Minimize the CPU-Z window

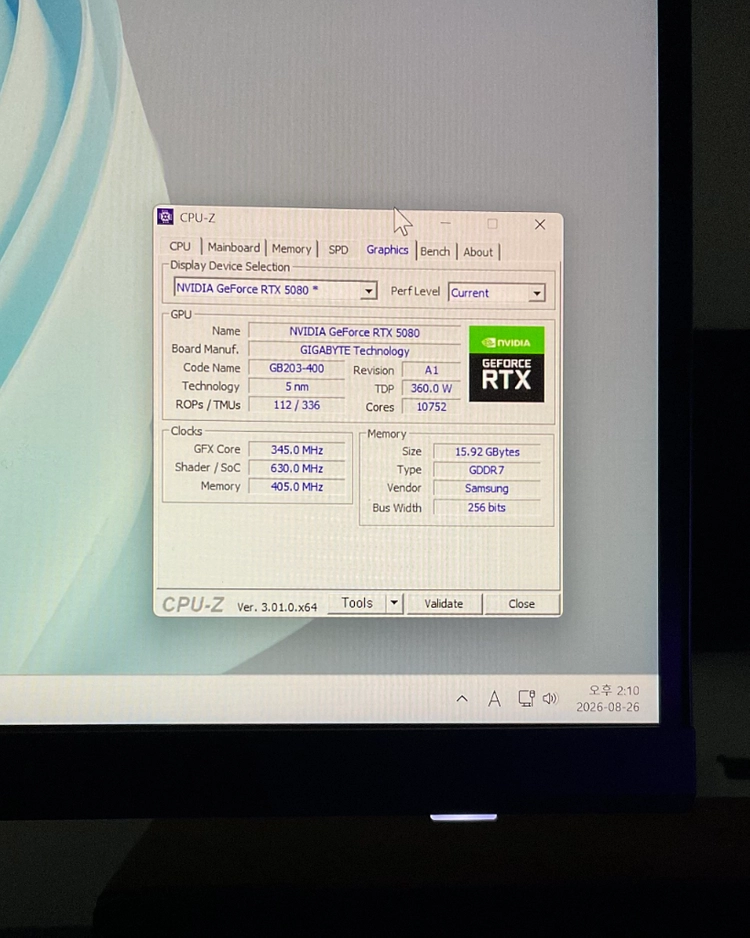(445, 223)
